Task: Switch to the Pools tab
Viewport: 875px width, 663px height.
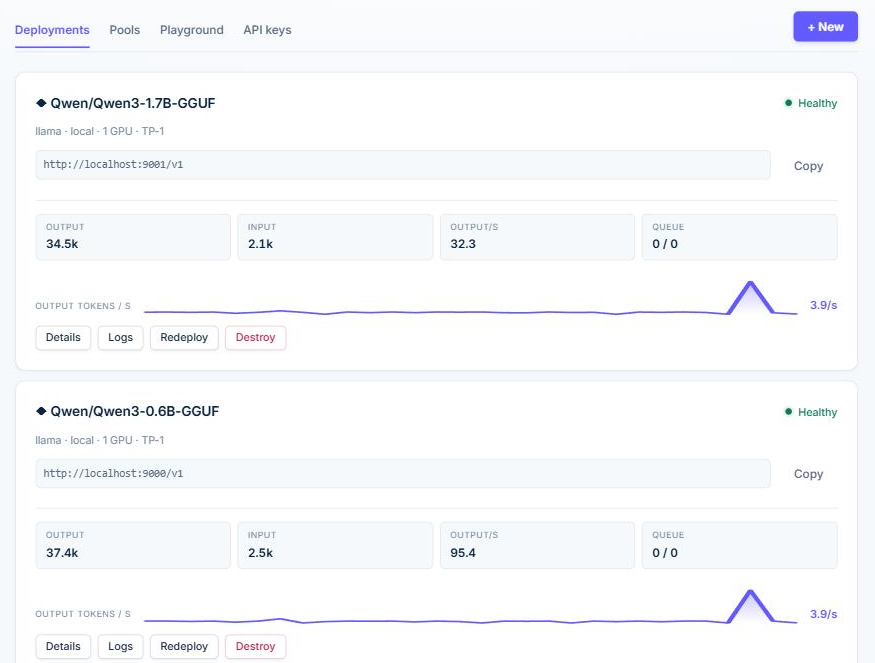Action: tap(124, 30)
